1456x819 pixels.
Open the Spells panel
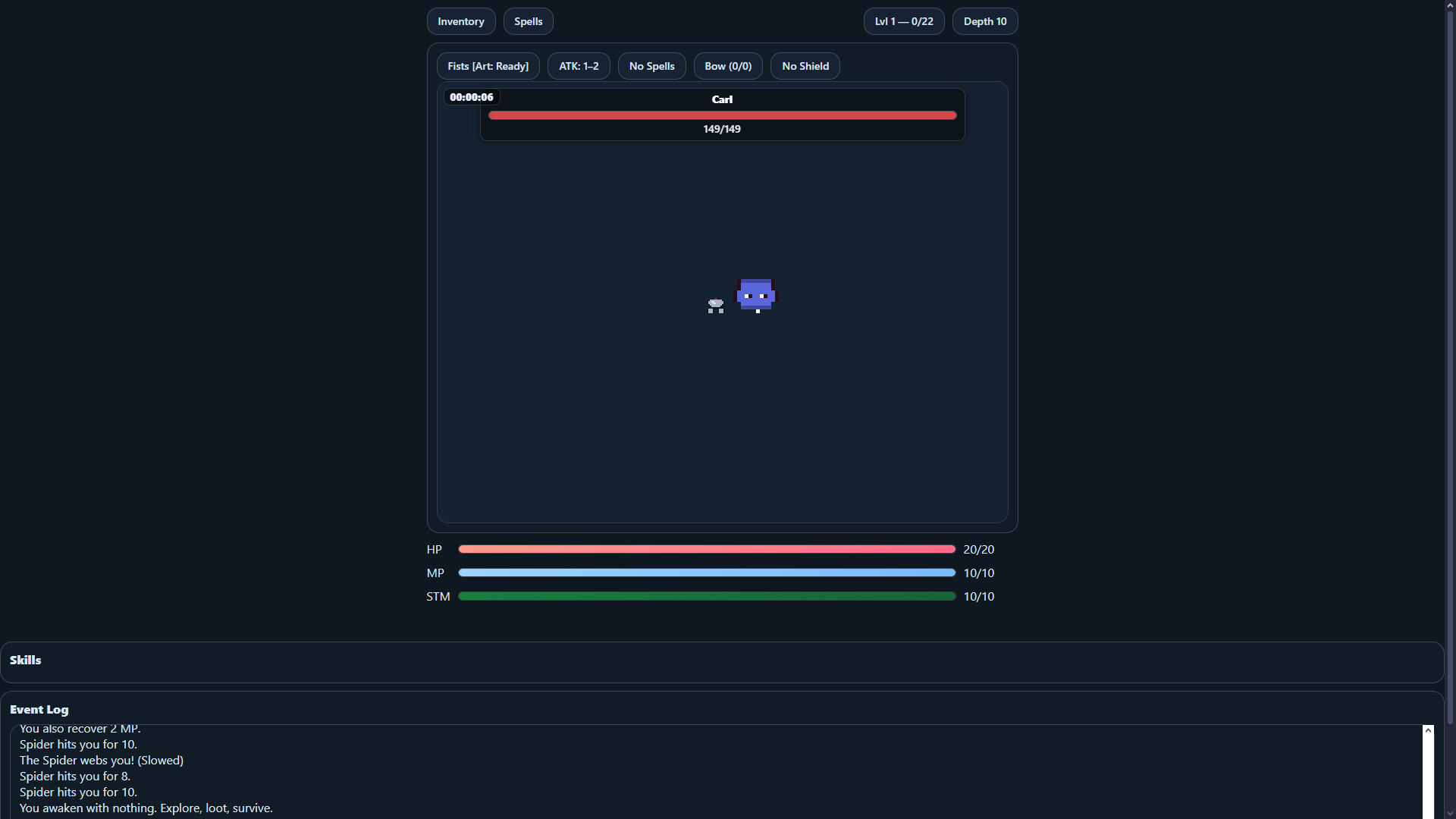point(528,20)
